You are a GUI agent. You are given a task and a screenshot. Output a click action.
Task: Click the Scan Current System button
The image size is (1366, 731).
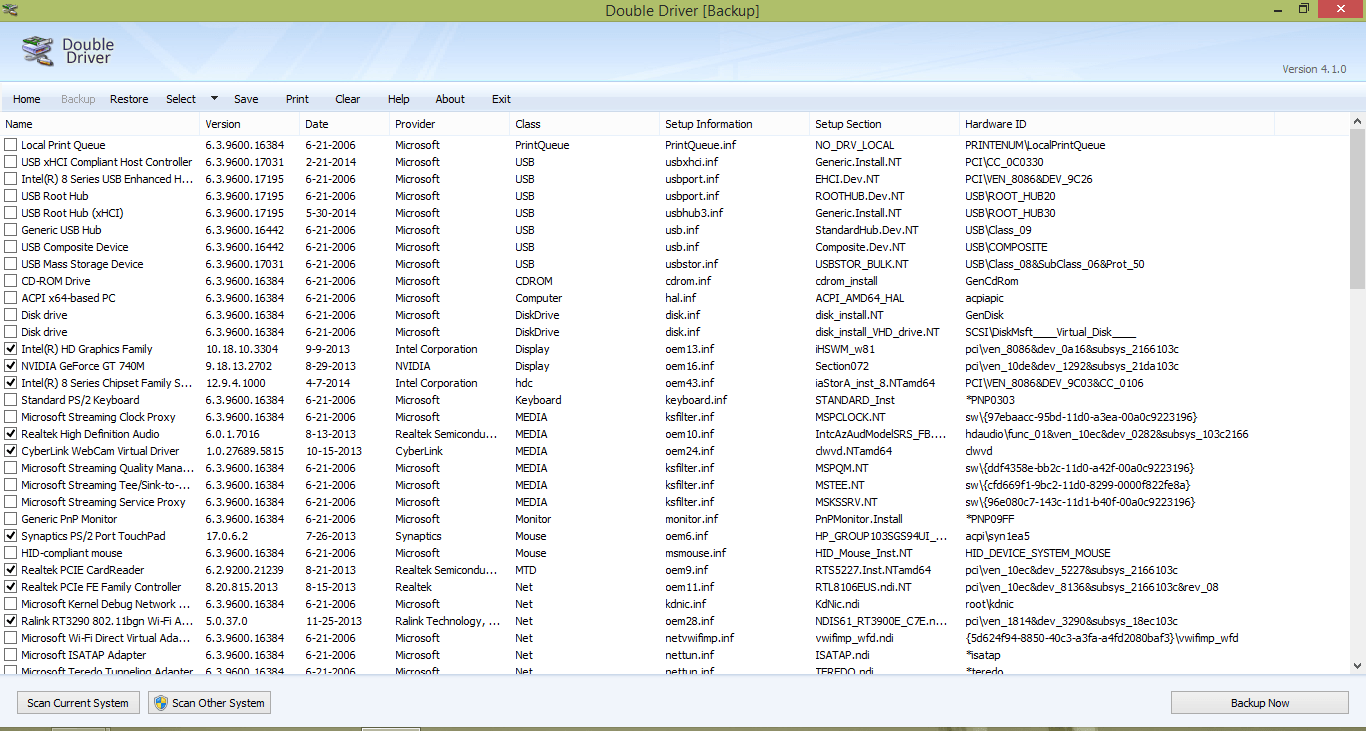[78, 703]
